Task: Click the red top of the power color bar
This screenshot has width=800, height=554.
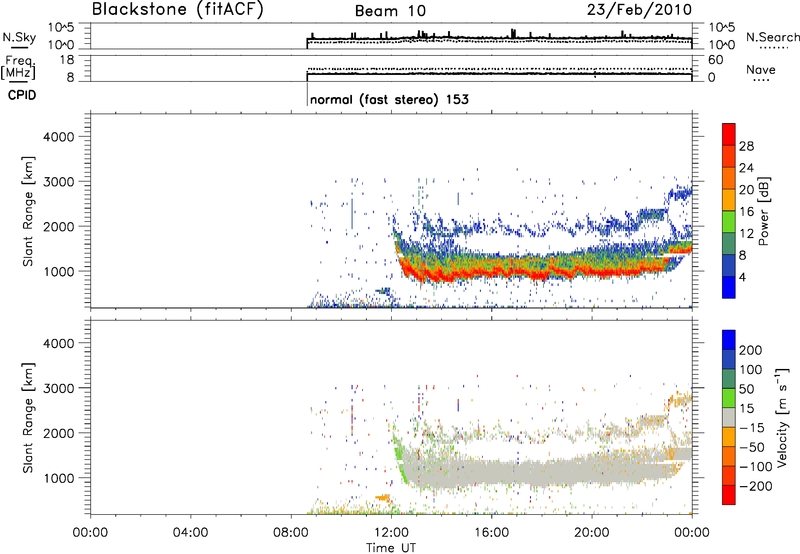Action: 729,134
